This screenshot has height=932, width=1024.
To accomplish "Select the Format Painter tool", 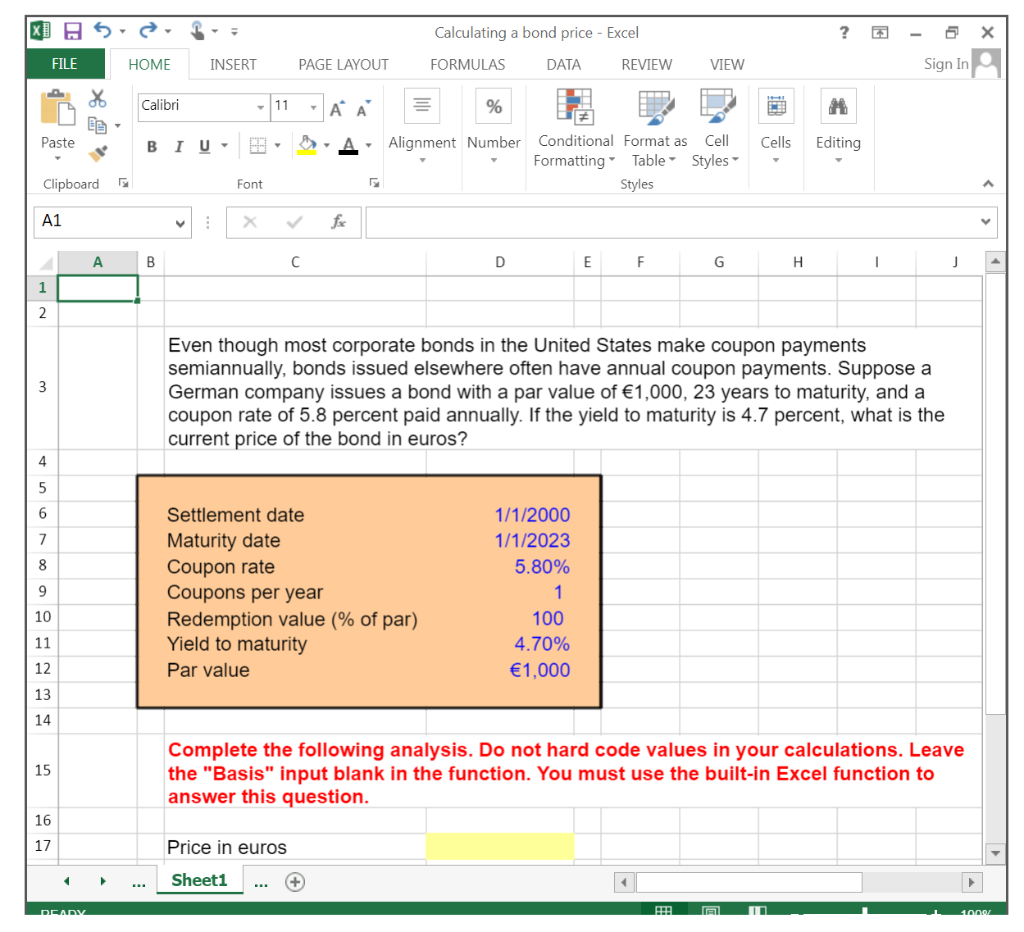I will coord(96,152).
